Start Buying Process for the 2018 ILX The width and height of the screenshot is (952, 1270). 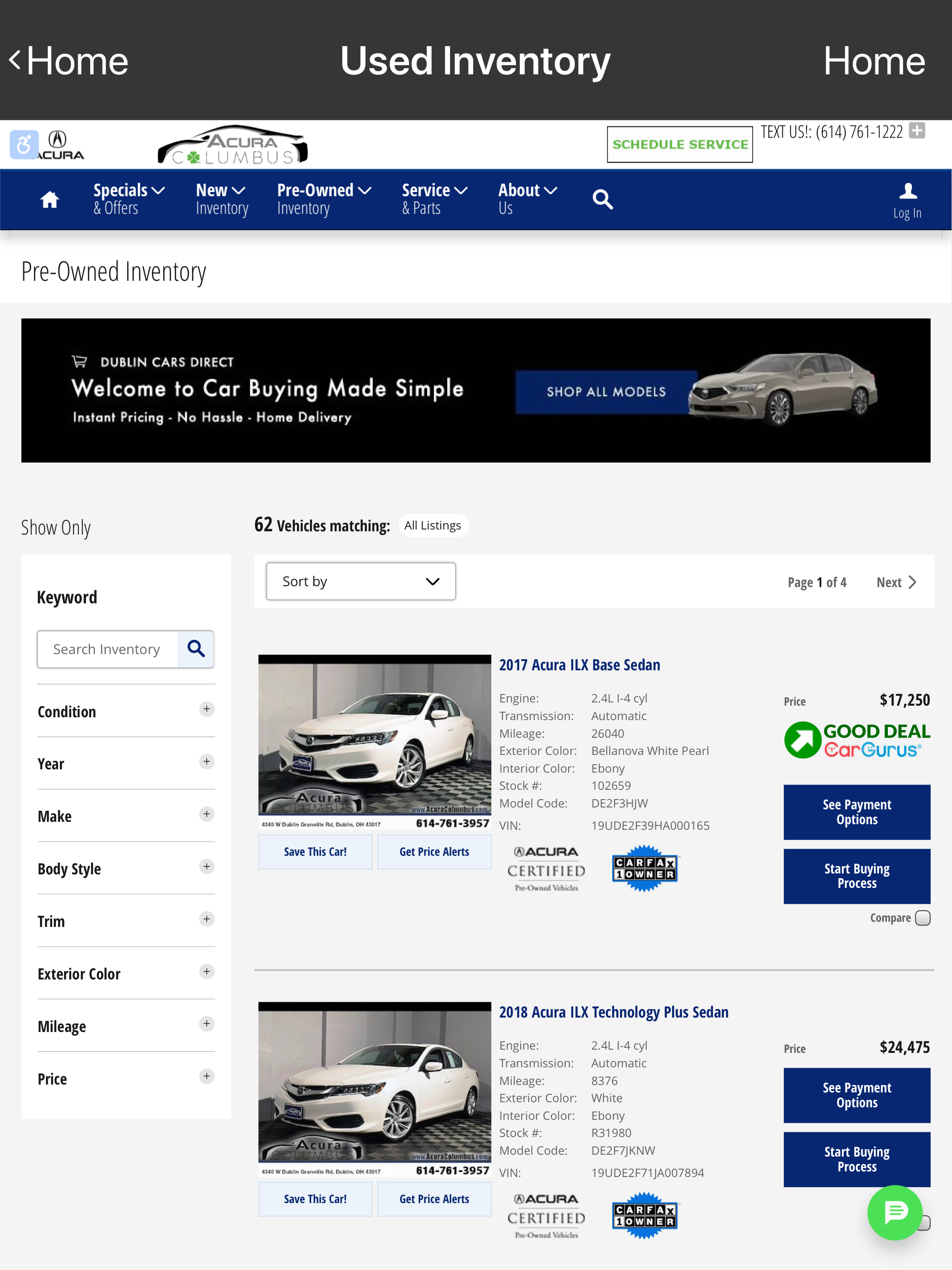point(857,1159)
